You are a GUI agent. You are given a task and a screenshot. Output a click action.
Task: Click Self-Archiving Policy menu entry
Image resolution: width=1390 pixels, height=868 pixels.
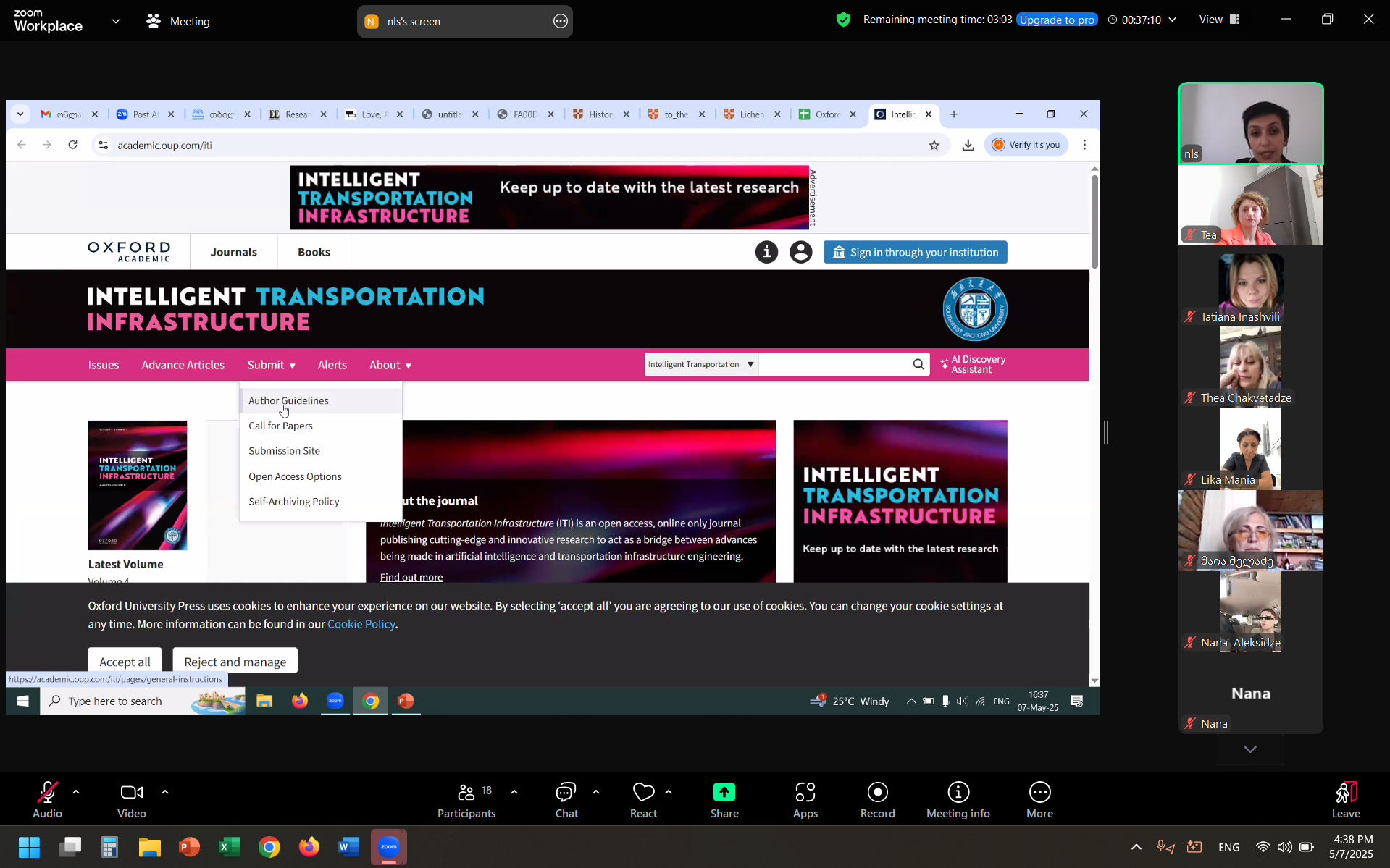point(293,501)
